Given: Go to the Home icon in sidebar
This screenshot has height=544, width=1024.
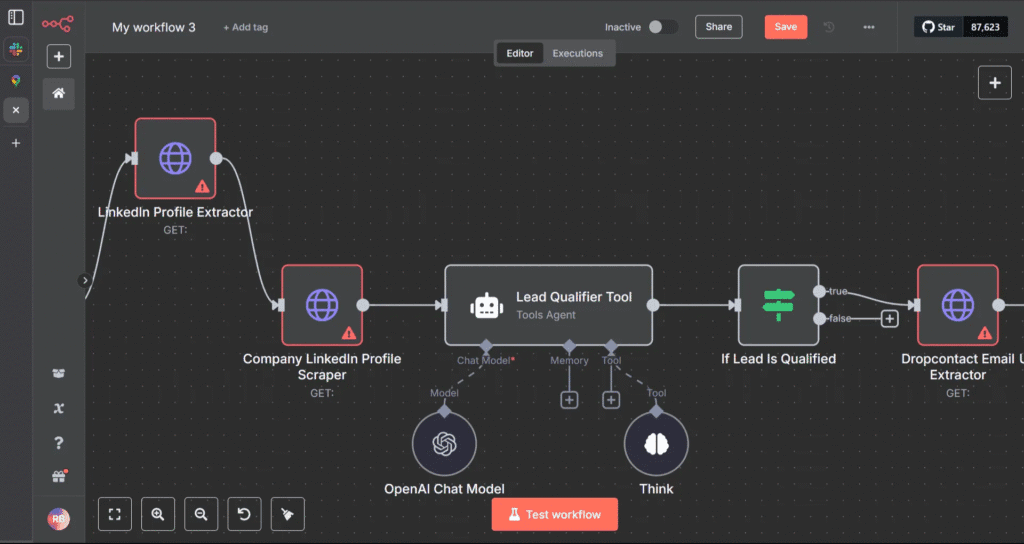Looking at the screenshot, I should pyautogui.click(x=59, y=93).
